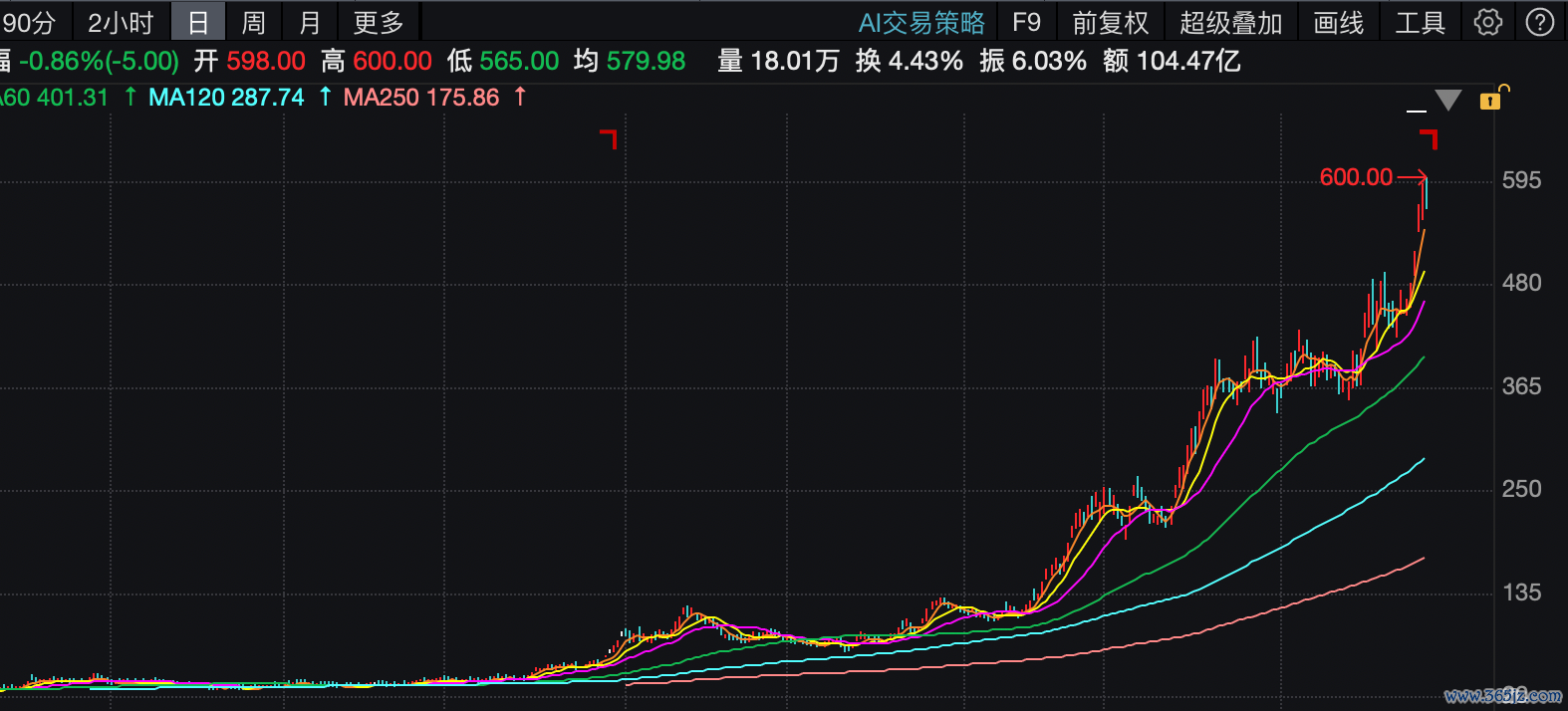This screenshot has height=711, width=1568.
Task: Collapse chart using the white dash icon
Action: [1416, 110]
